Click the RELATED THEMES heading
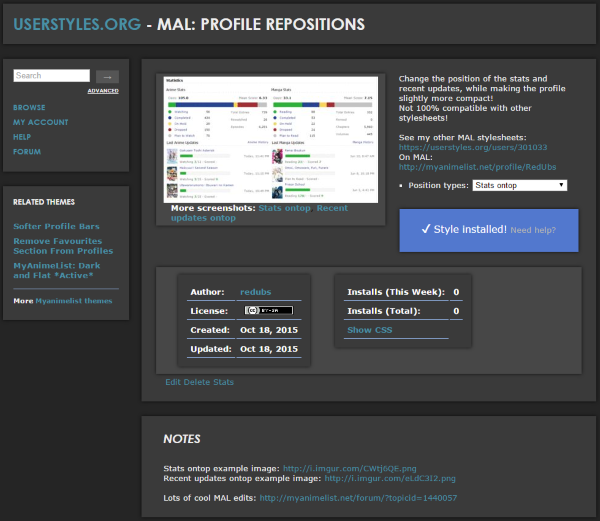 click(44, 202)
